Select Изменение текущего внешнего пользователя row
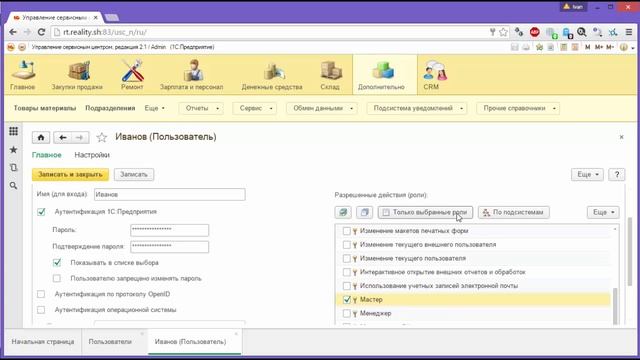This screenshot has height=360, width=640. point(473,244)
